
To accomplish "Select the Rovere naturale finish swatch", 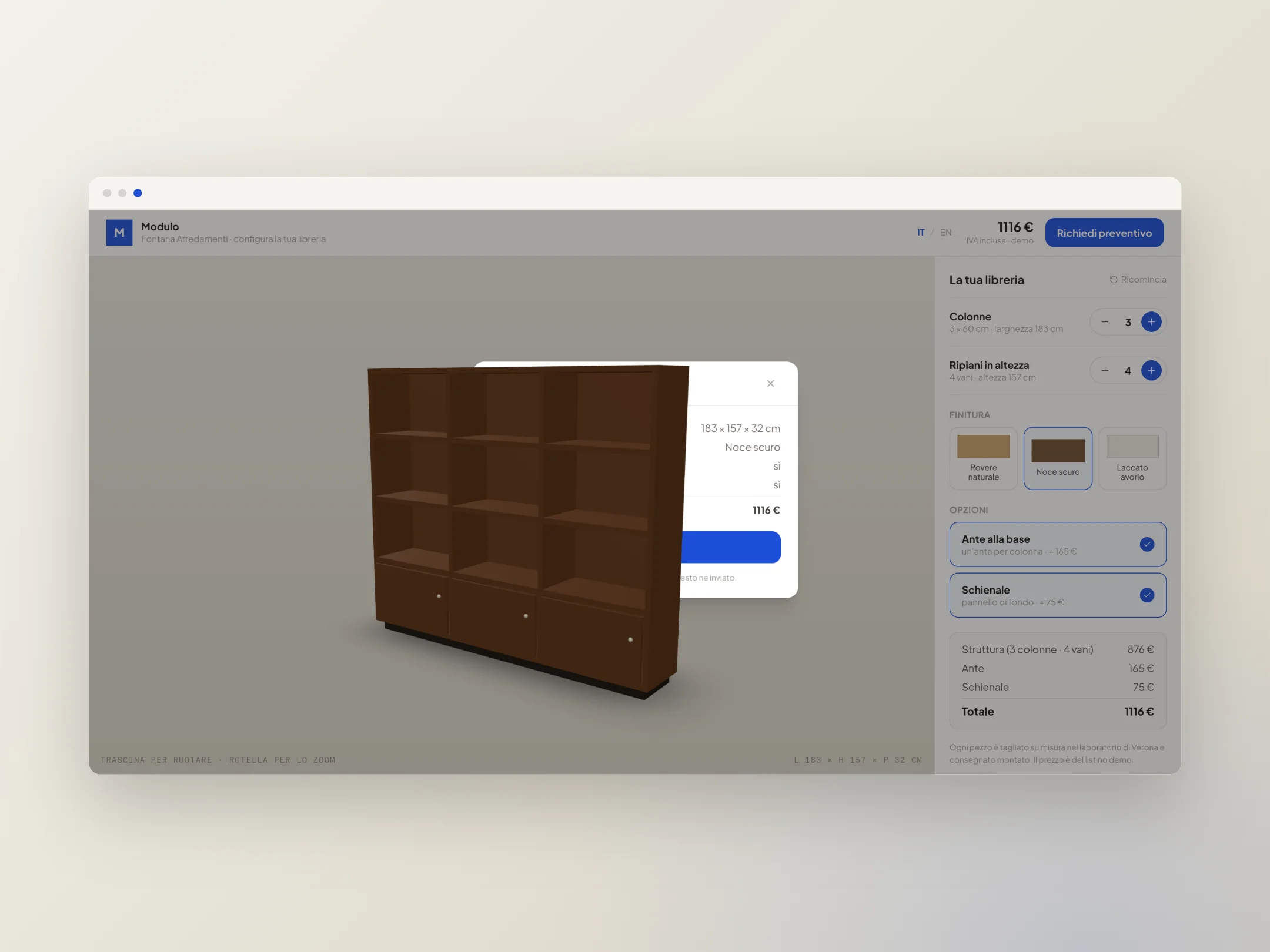I will point(983,458).
